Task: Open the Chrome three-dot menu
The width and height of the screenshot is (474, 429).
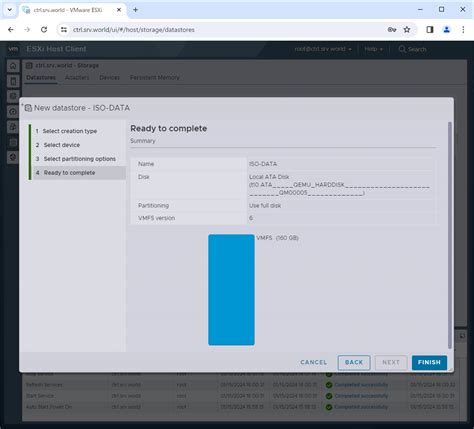Action: (463, 30)
